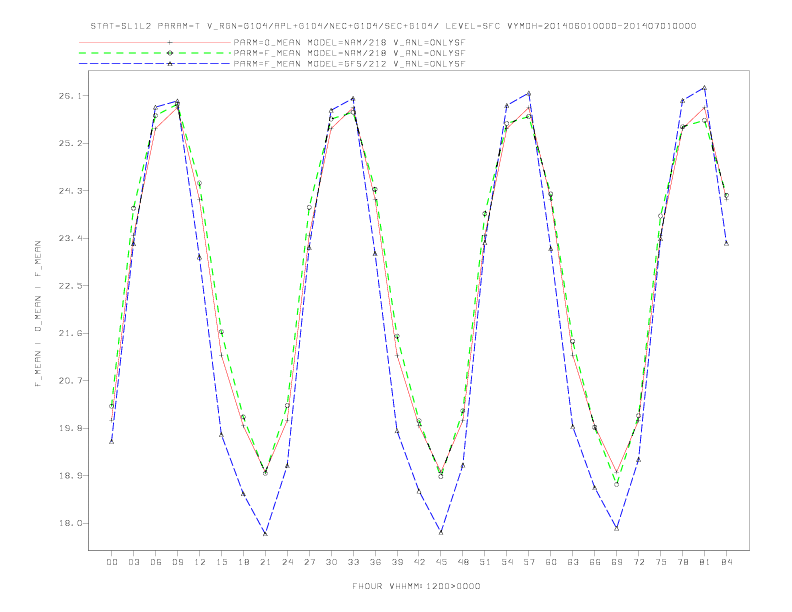Click blue triangle data point at hour 69 minimum
Image resolution: width=792 pixels, height=612 pixels.
[x=617, y=529]
